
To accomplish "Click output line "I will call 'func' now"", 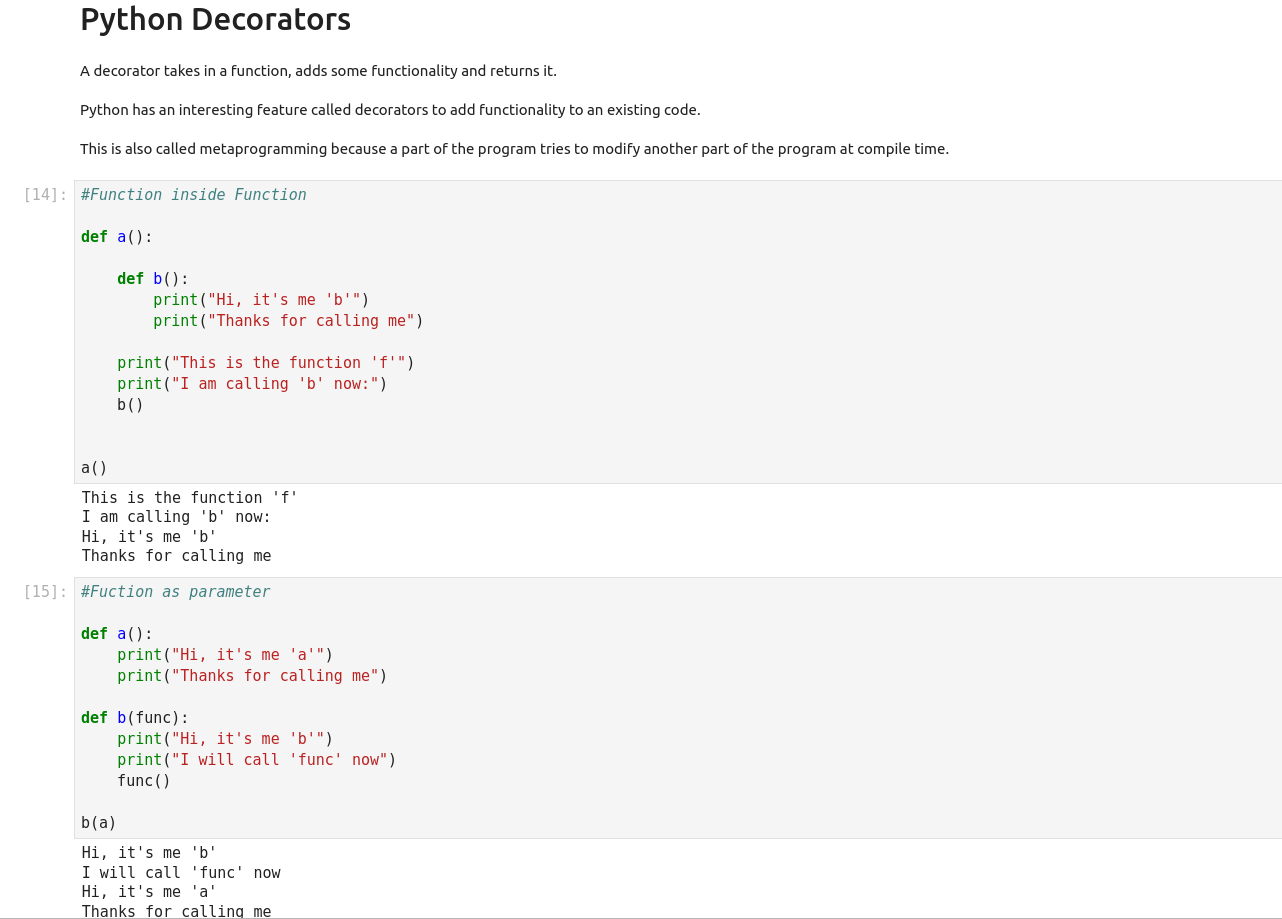I will pos(181,873).
